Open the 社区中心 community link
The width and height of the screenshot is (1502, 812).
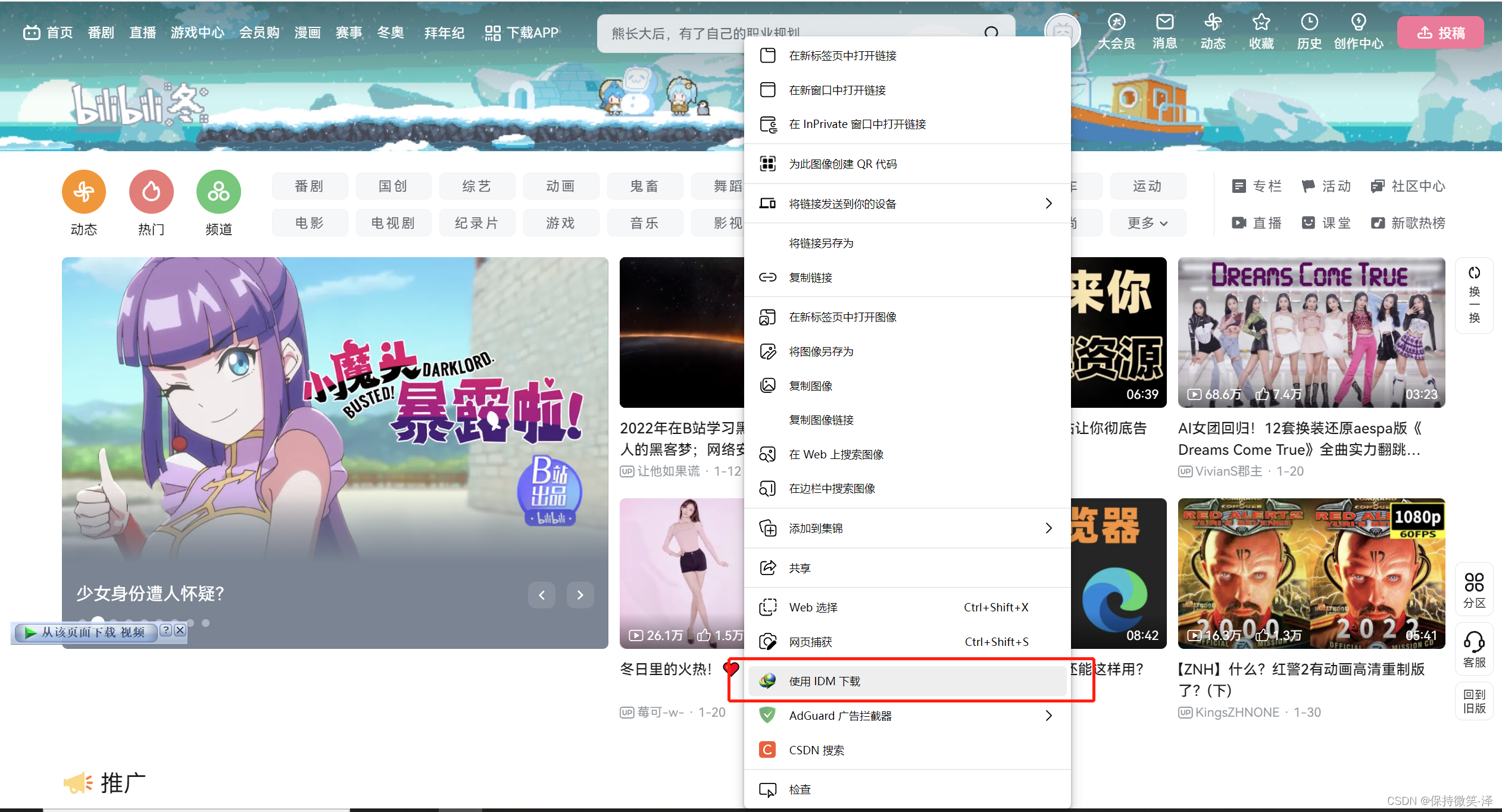(1407, 186)
